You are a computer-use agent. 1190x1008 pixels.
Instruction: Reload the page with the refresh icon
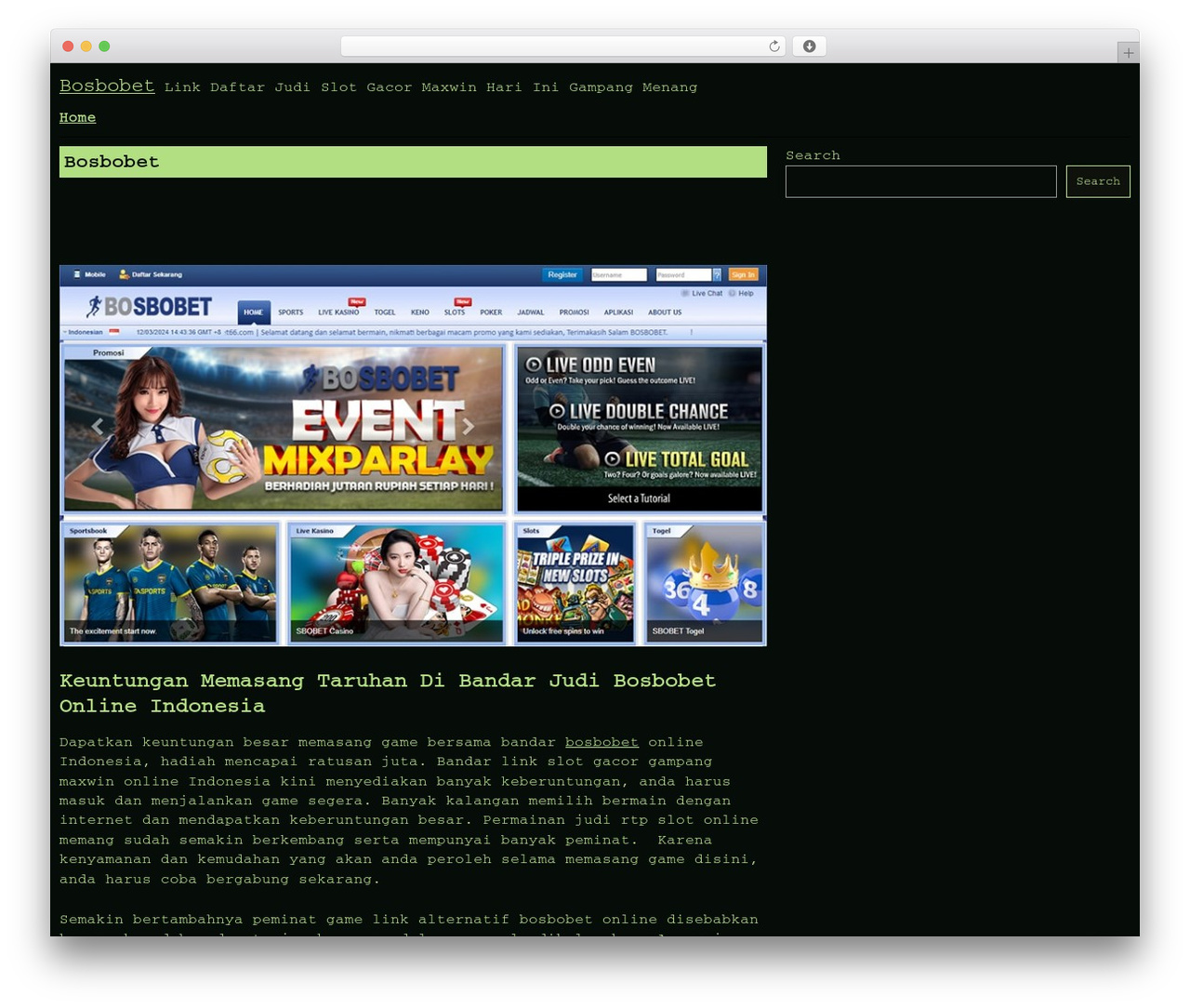[x=773, y=46]
